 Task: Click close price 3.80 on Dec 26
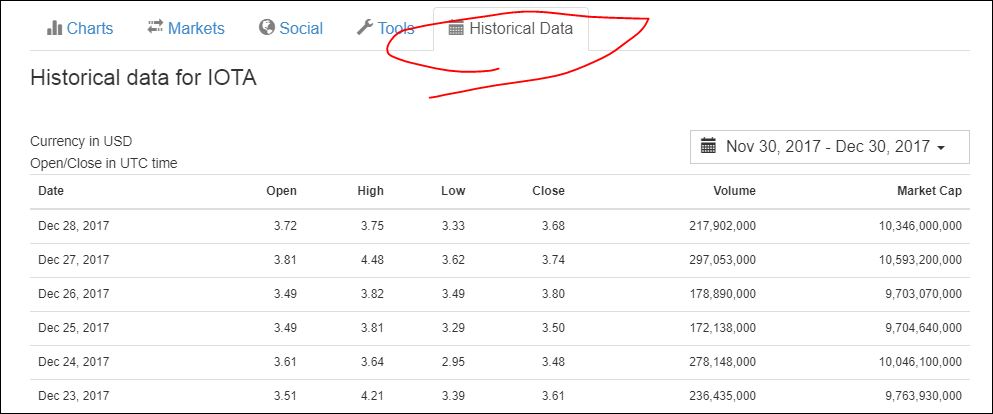pyautogui.click(x=553, y=294)
